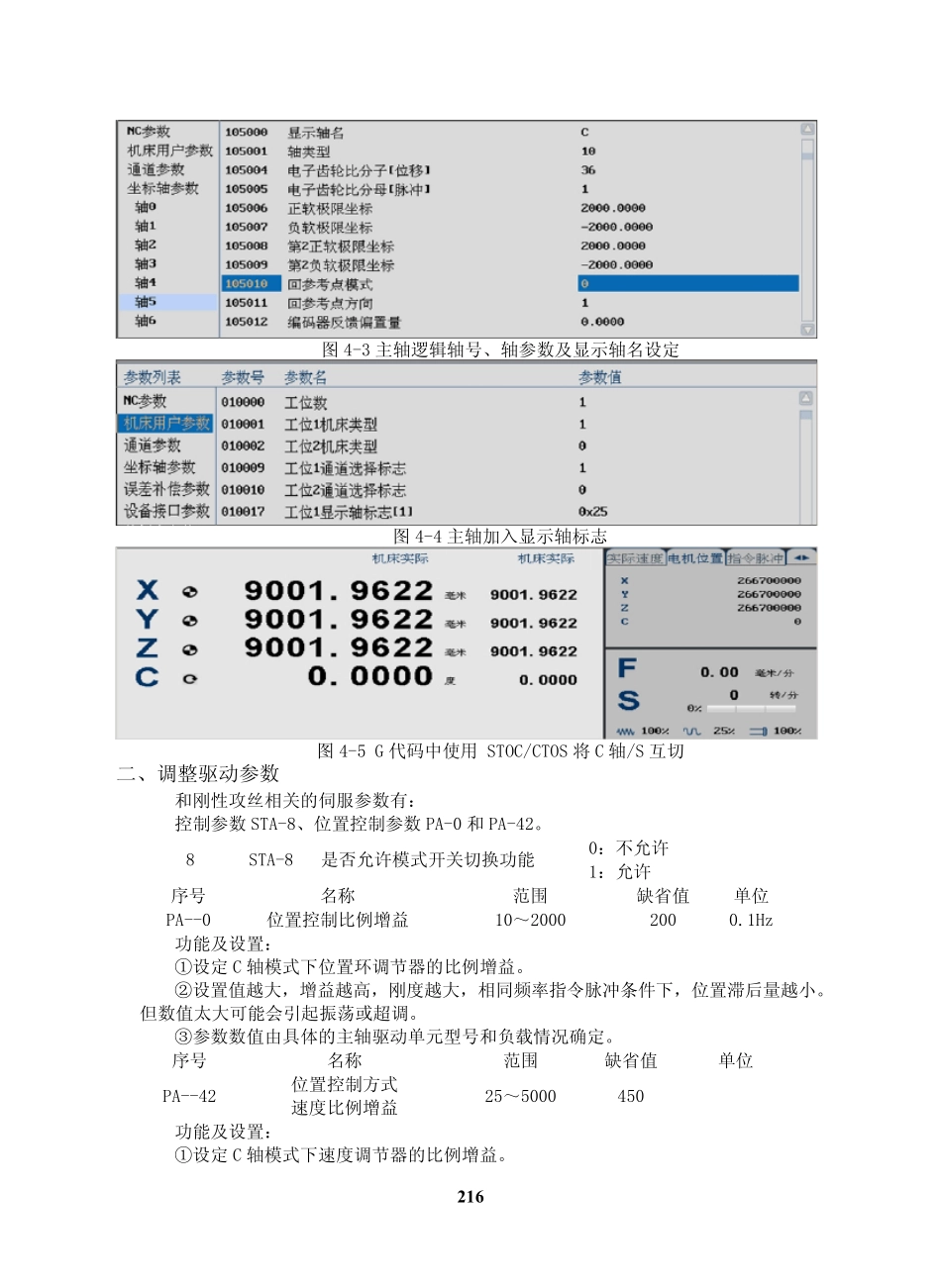The width and height of the screenshot is (941, 1288).
Task: Select 轴3 in the axis tree
Action: click(146, 264)
